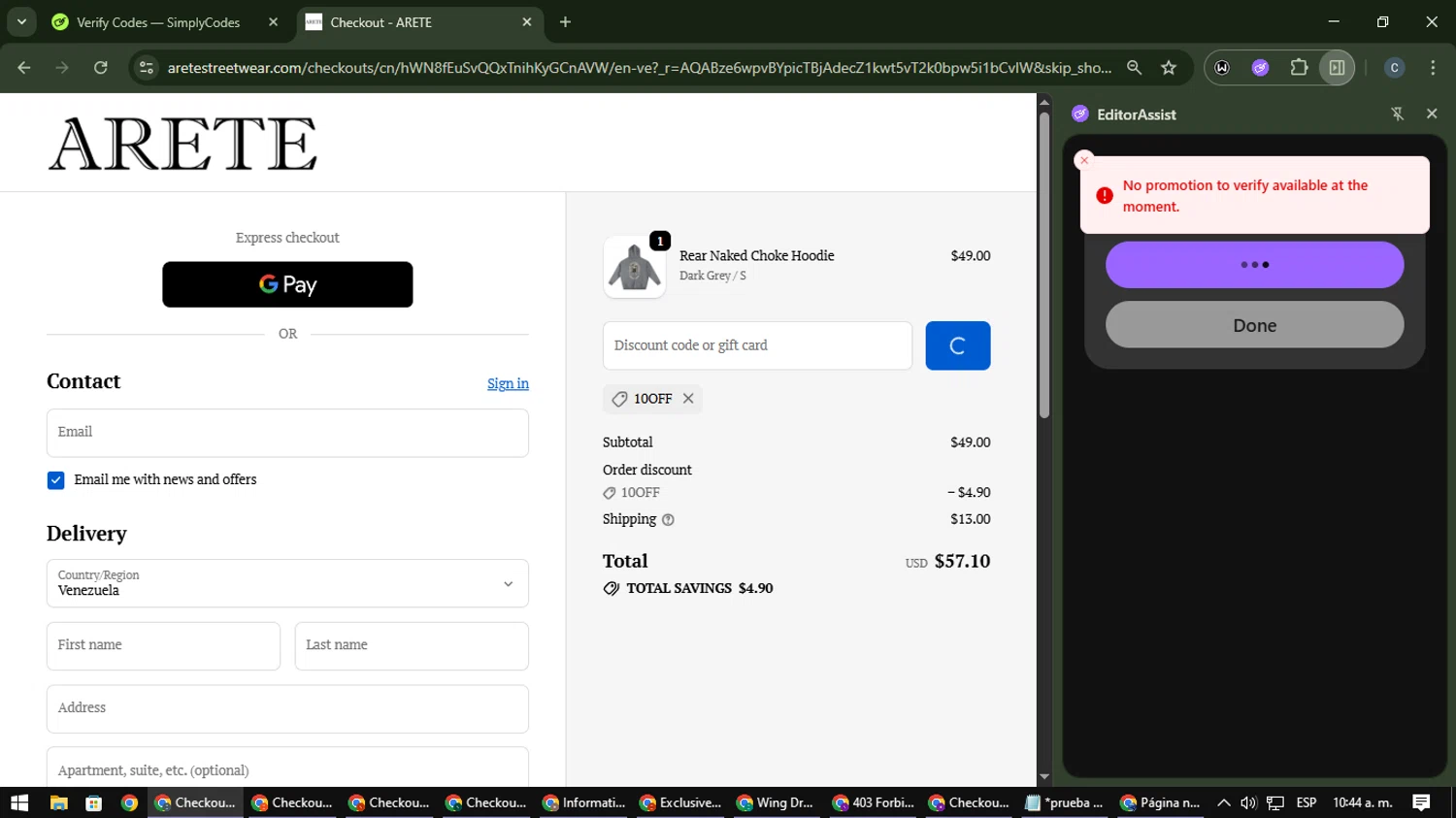Open the W extension icon

click(x=1222, y=68)
